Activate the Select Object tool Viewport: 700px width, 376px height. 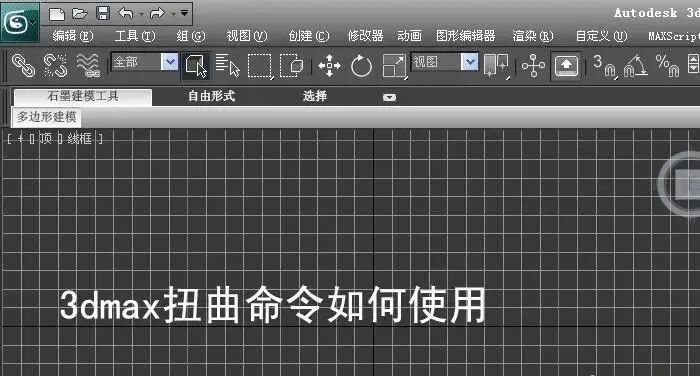point(196,66)
